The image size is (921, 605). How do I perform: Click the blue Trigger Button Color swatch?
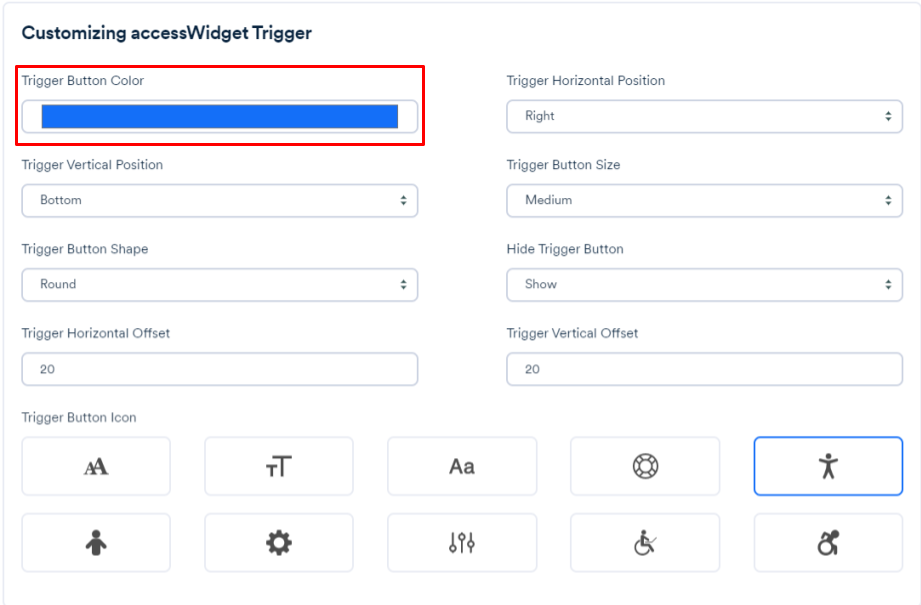[x=220, y=117]
